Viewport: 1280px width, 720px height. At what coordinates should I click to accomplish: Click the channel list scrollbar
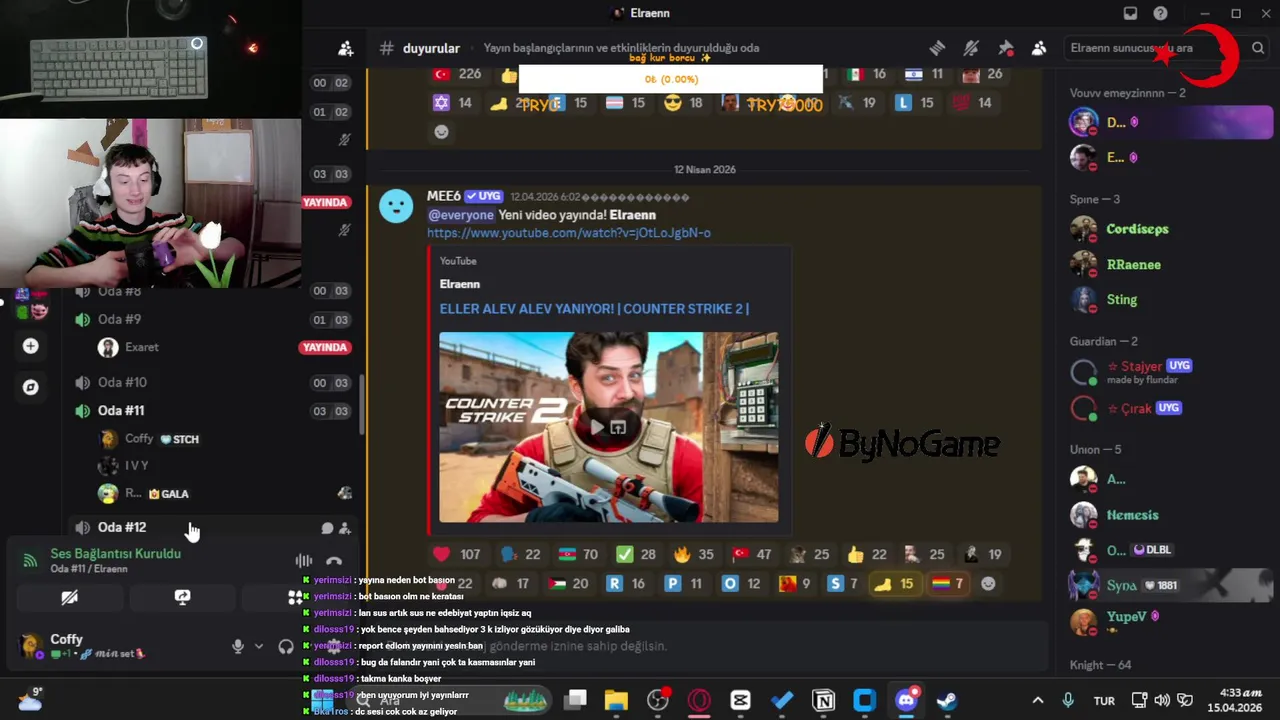coord(362,404)
